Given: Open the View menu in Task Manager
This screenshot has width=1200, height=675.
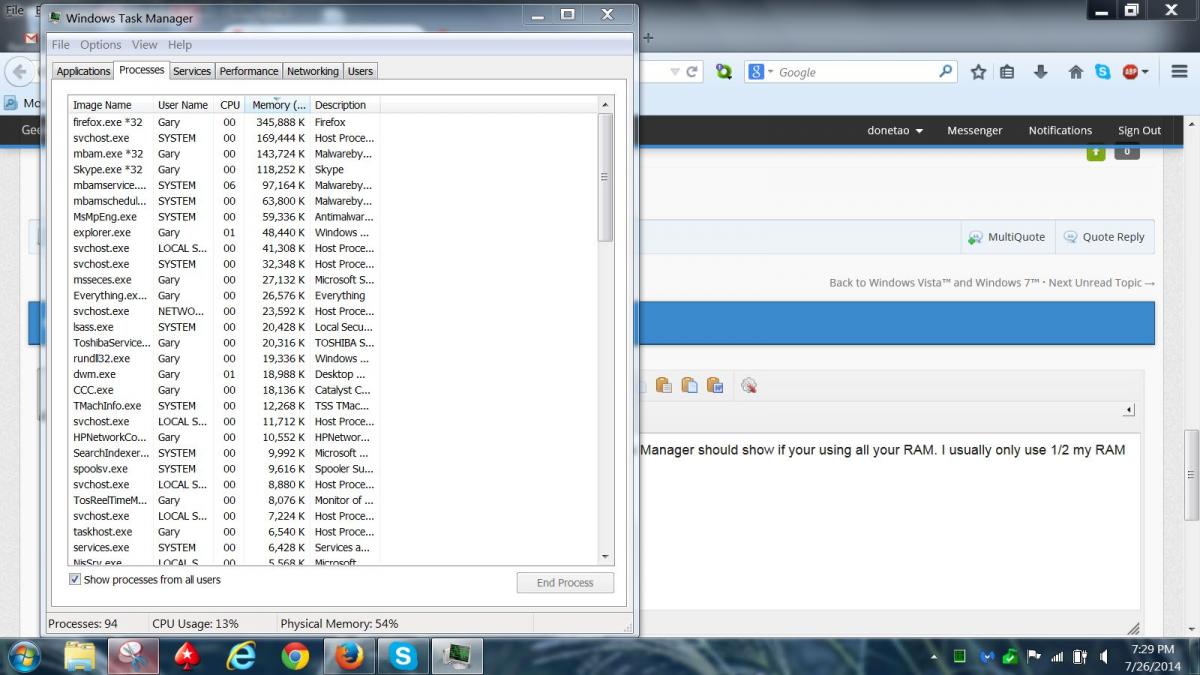Looking at the screenshot, I should pyautogui.click(x=145, y=45).
